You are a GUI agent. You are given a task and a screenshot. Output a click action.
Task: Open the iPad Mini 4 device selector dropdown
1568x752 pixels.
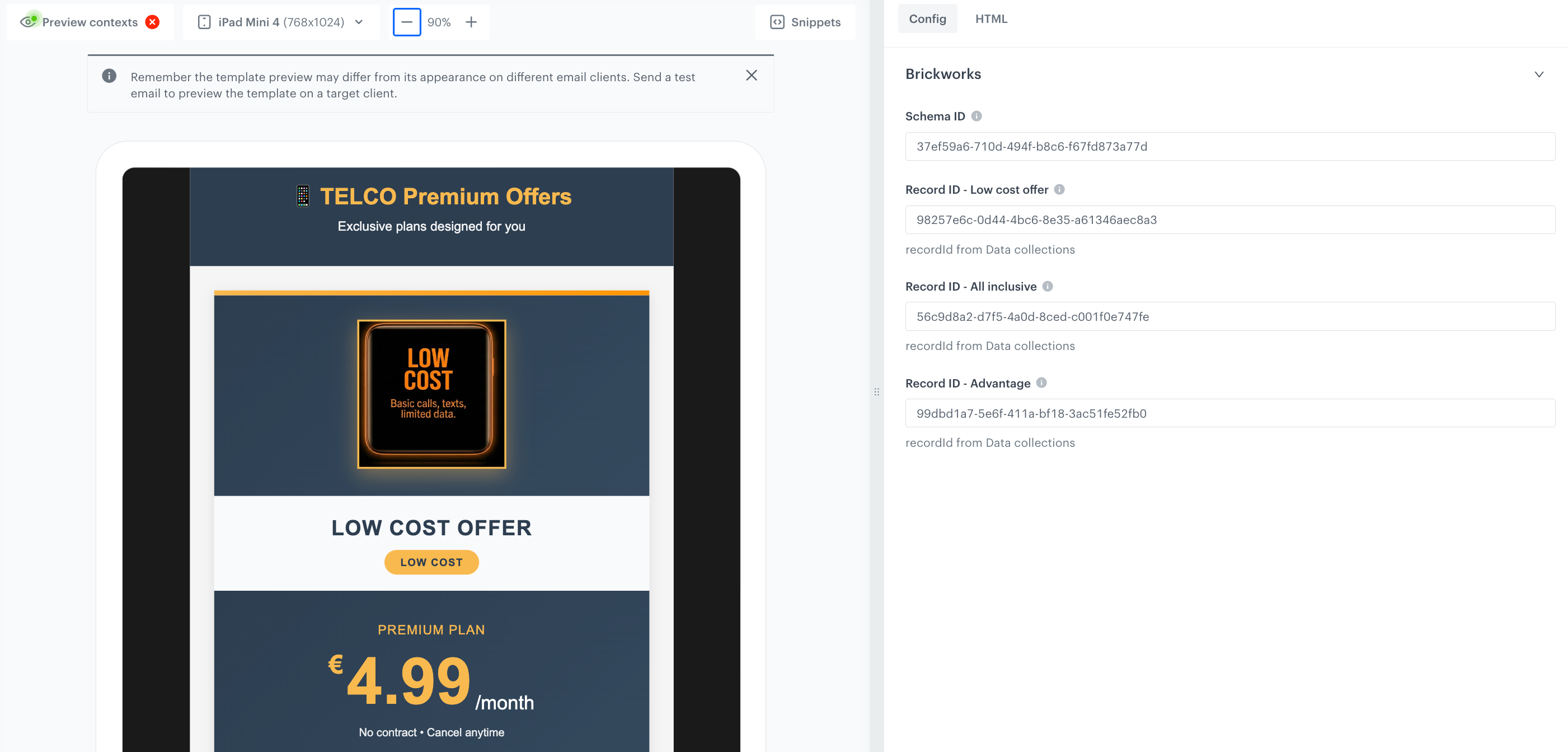pos(359,22)
